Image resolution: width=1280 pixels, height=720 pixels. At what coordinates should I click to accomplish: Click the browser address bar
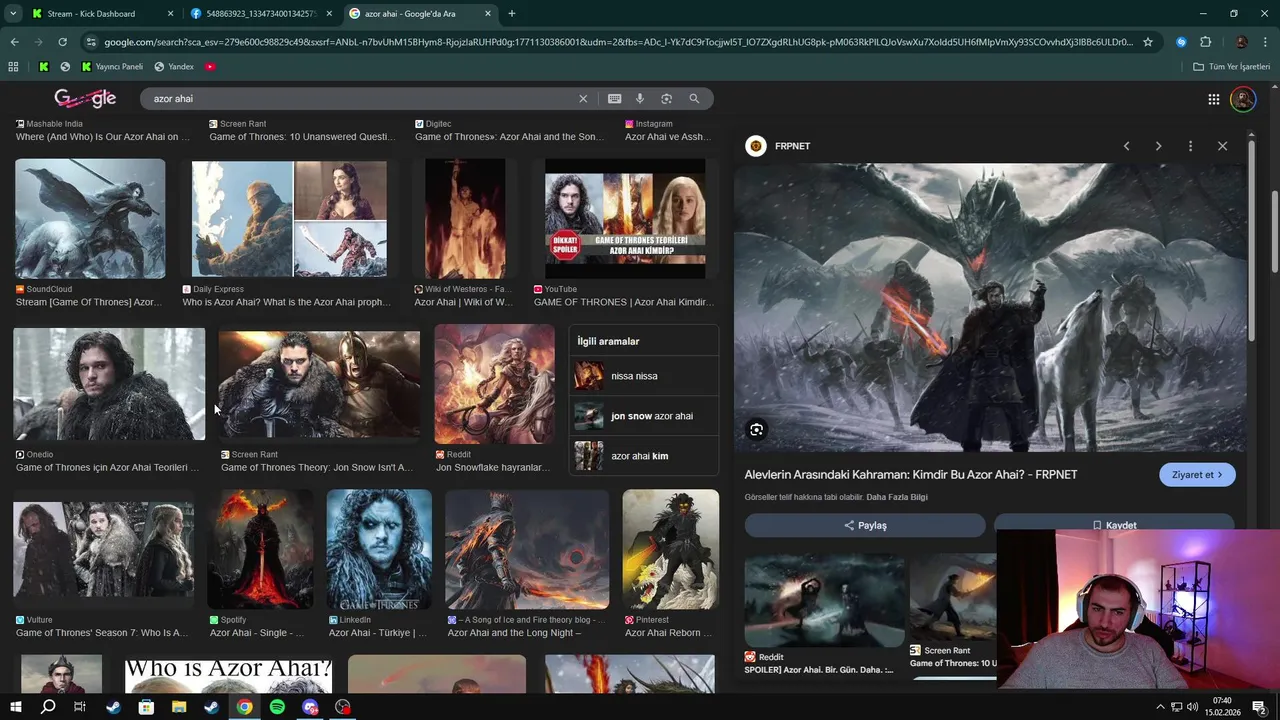618,42
